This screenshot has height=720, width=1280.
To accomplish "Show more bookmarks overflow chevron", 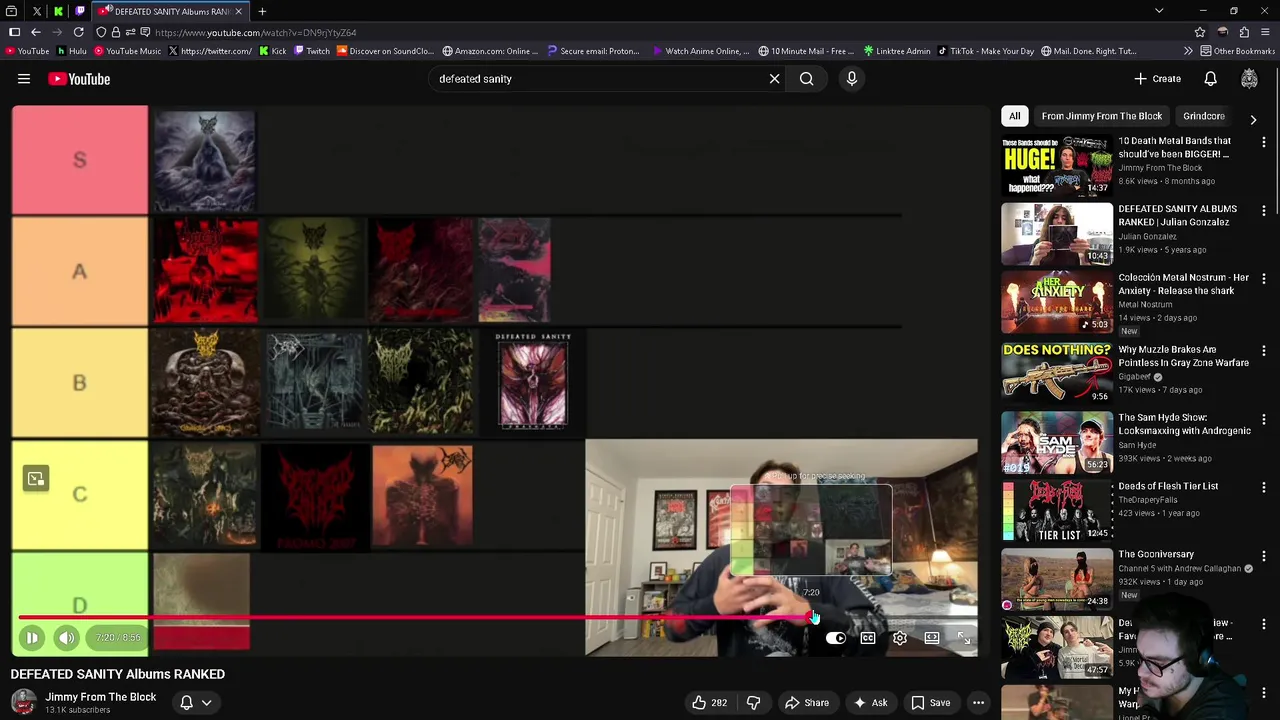I will (1188, 51).
